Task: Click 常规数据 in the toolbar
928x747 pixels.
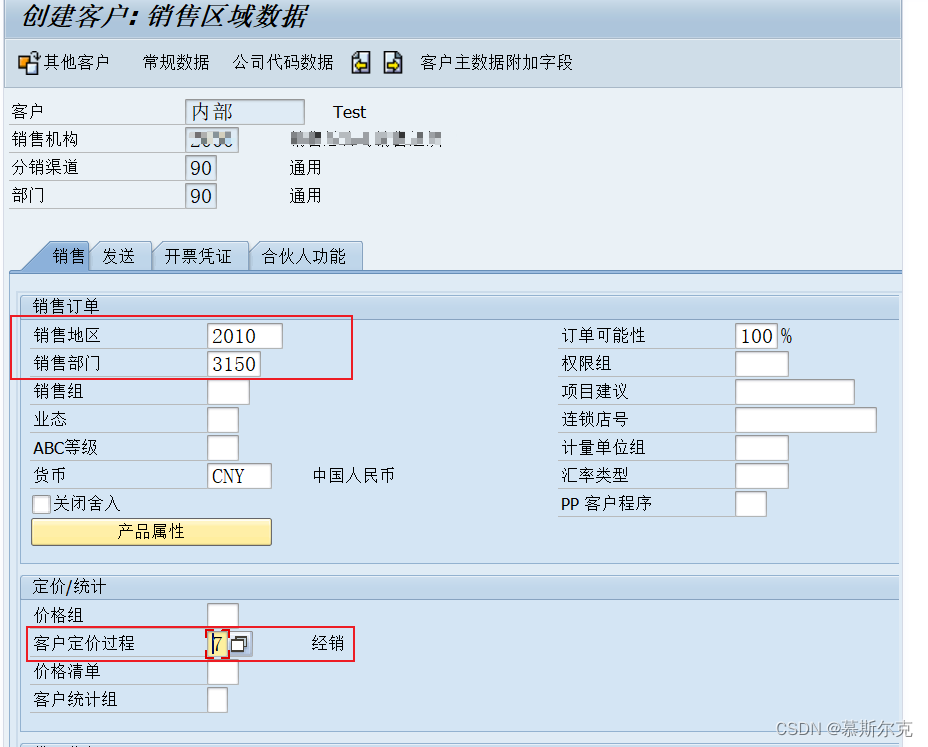Action: click(175, 60)
